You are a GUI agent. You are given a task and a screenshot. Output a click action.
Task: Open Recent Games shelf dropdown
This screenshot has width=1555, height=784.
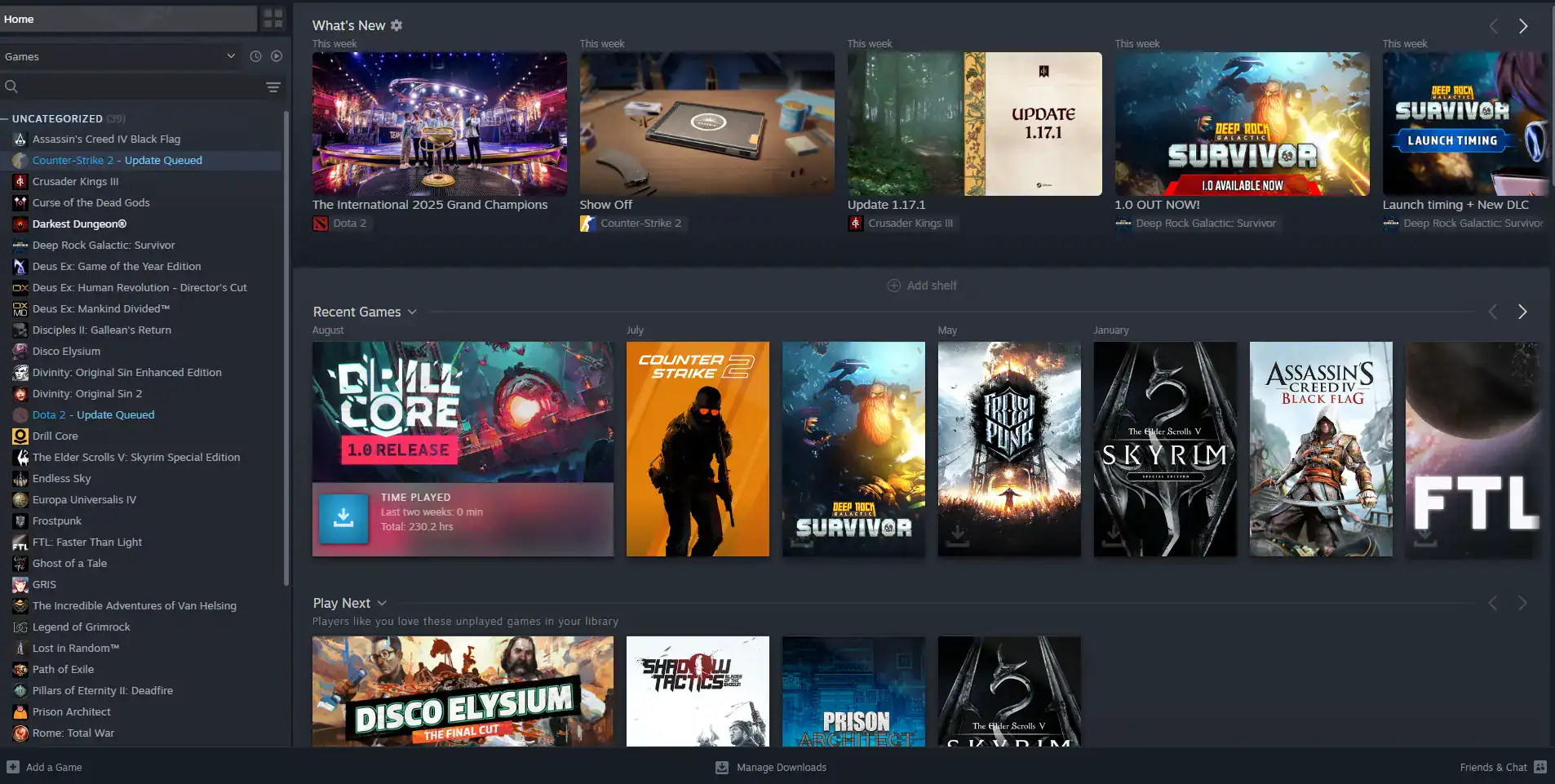pyautogui.click(x=412, y=312)
